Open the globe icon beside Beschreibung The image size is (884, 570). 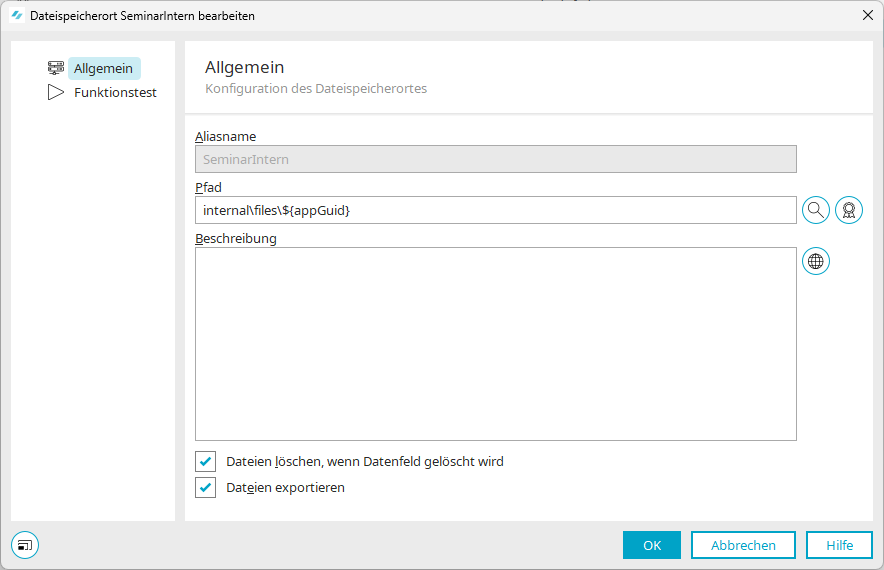816,261
